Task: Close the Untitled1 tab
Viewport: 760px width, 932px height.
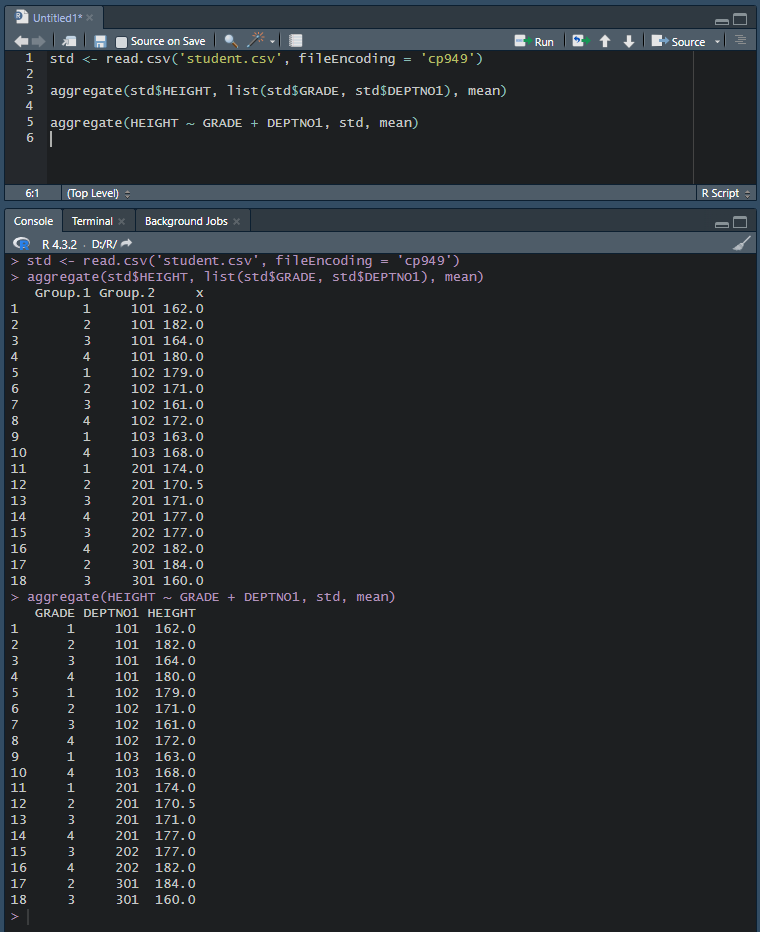Action: (90, 18)
